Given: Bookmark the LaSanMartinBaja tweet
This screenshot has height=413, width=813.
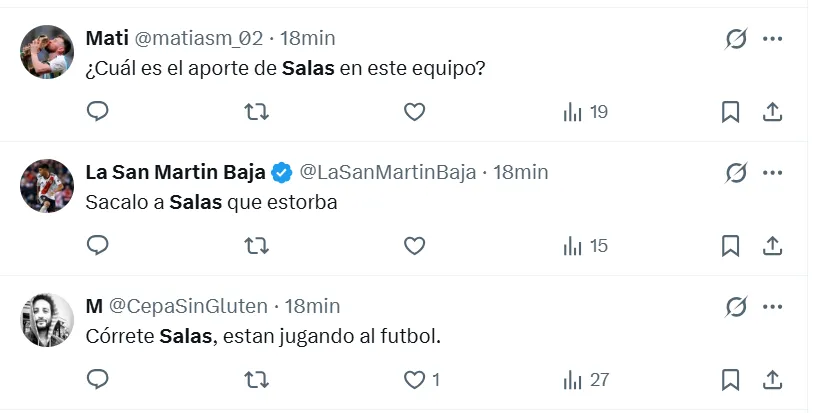Looking at the screenshot, I should pos(730,245).
